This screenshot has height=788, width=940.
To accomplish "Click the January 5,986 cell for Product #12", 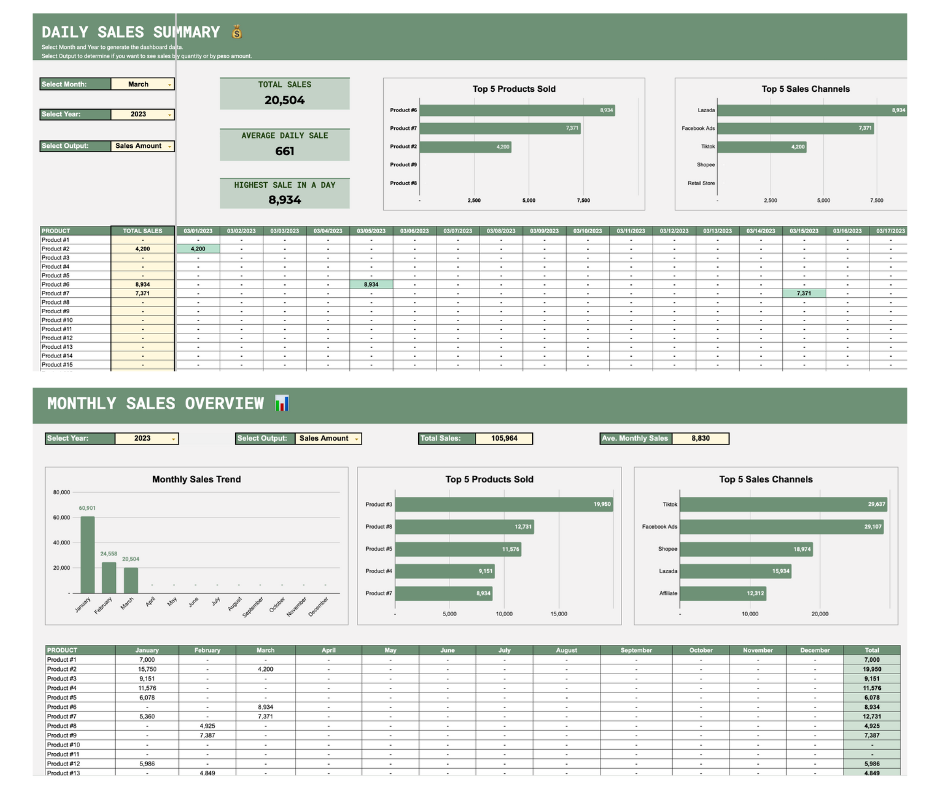I will point(147,764).
